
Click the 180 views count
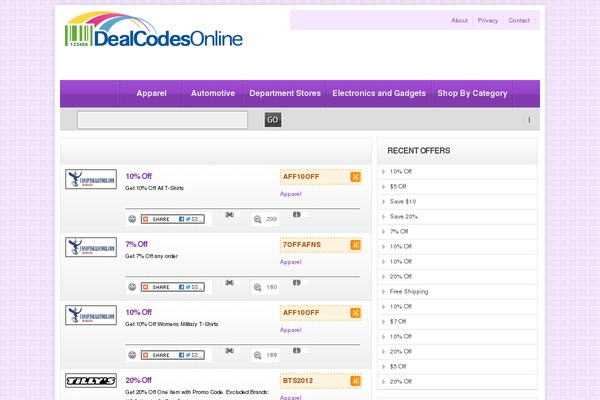(271, 287)
